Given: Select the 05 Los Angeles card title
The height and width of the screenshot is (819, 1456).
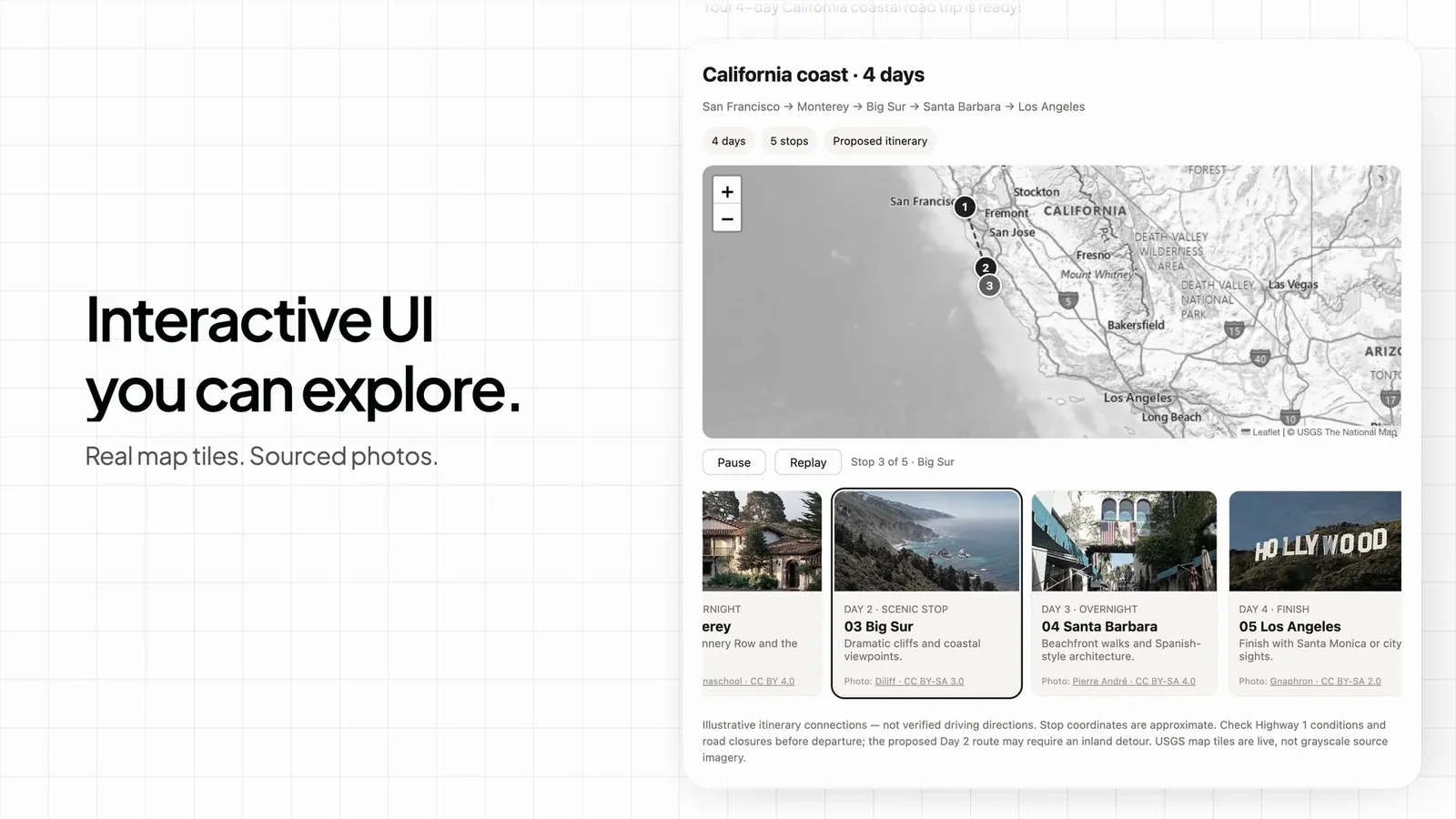Looking at the screenshot, I should pyautogui.click(x=1289, y=626).
